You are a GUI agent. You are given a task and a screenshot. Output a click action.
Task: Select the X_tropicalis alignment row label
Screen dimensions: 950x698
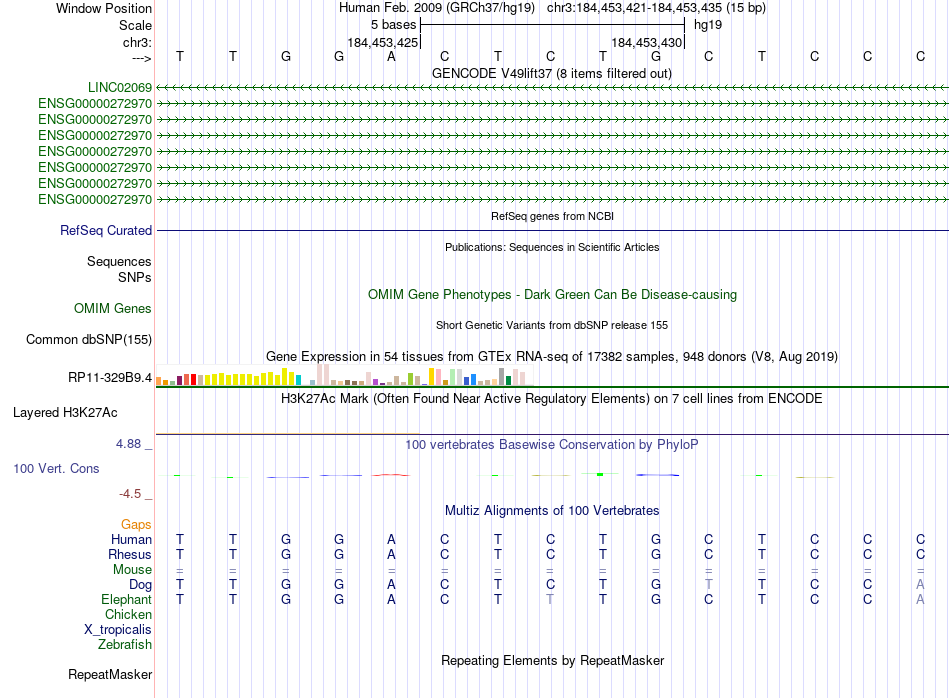point(118,630)
